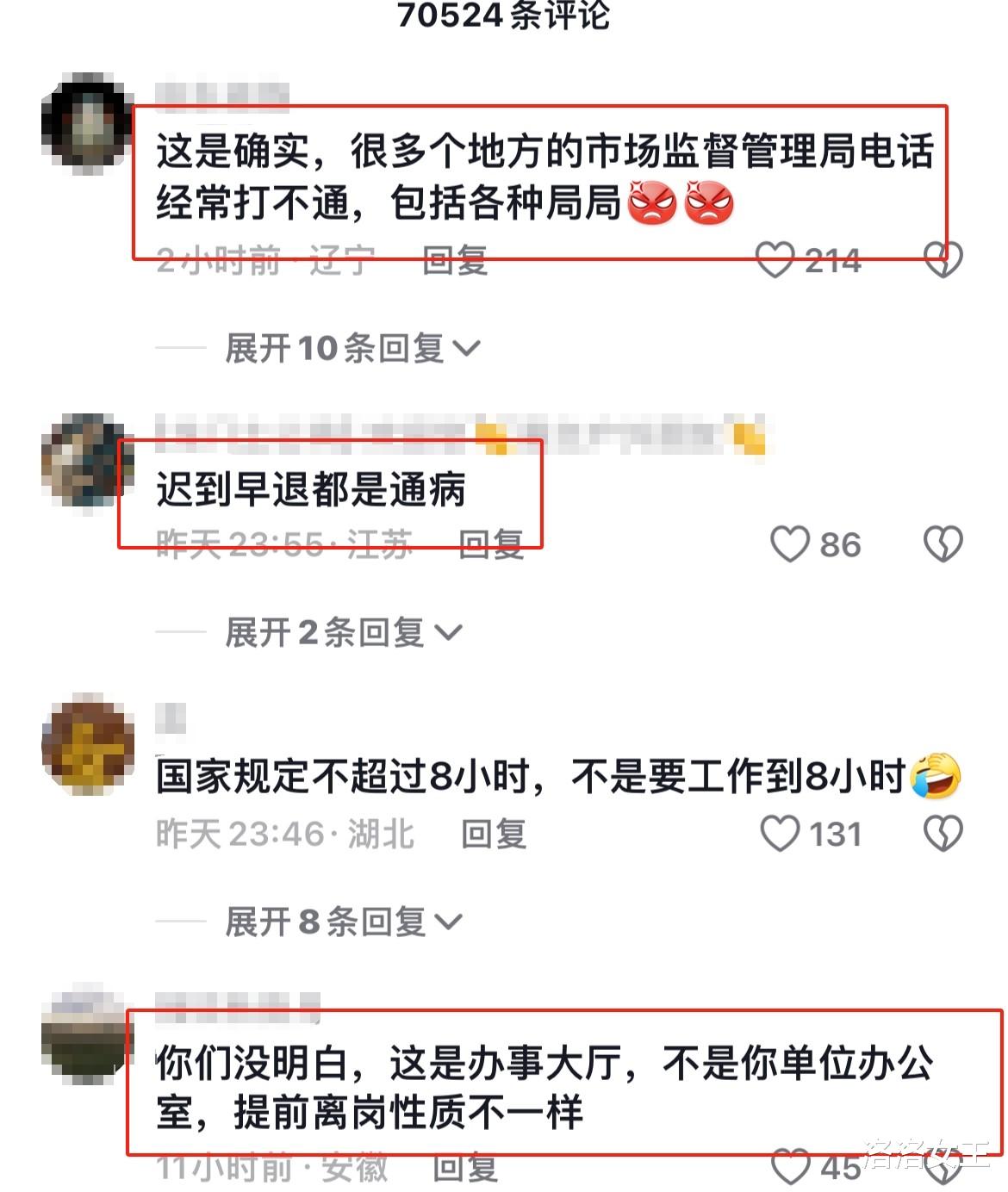Image resolution: width=1008 pixels, height=1192 pixels.
Task: Dislike the Jiangsu comment about 迟到早退
Action: [x=943, y=544]
